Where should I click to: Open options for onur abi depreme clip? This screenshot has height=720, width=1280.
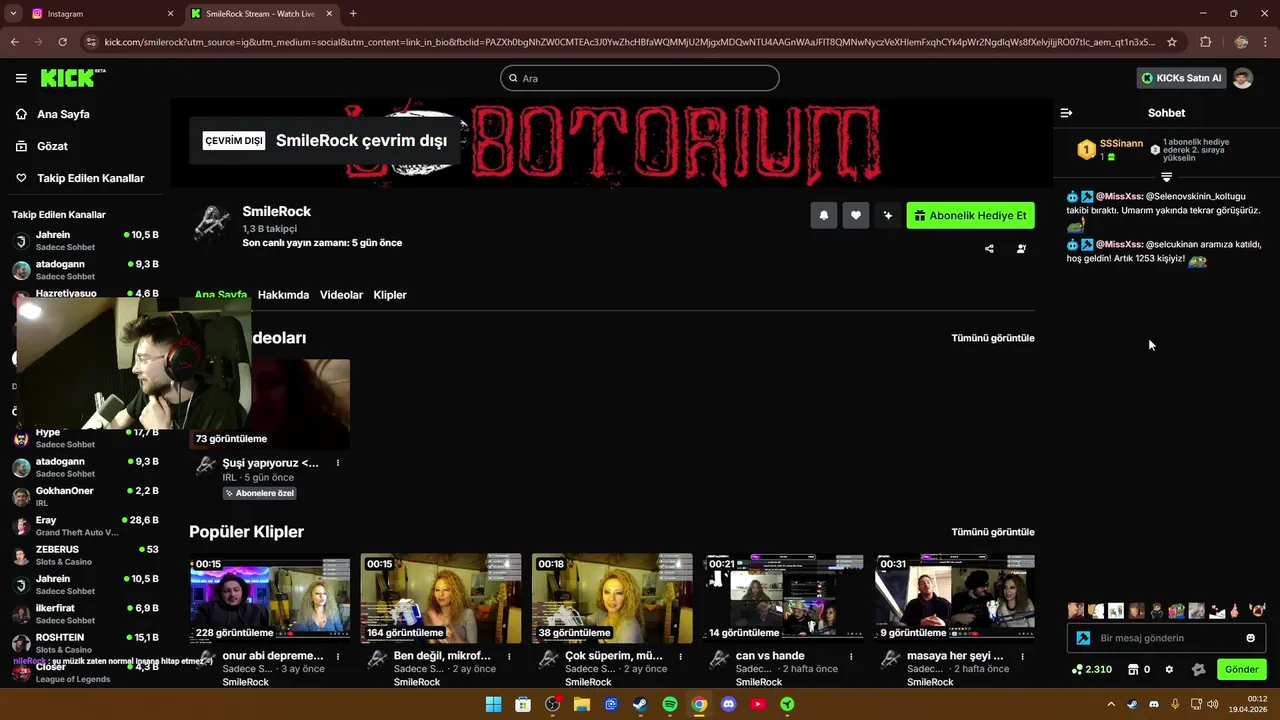[x=338, y=656]
